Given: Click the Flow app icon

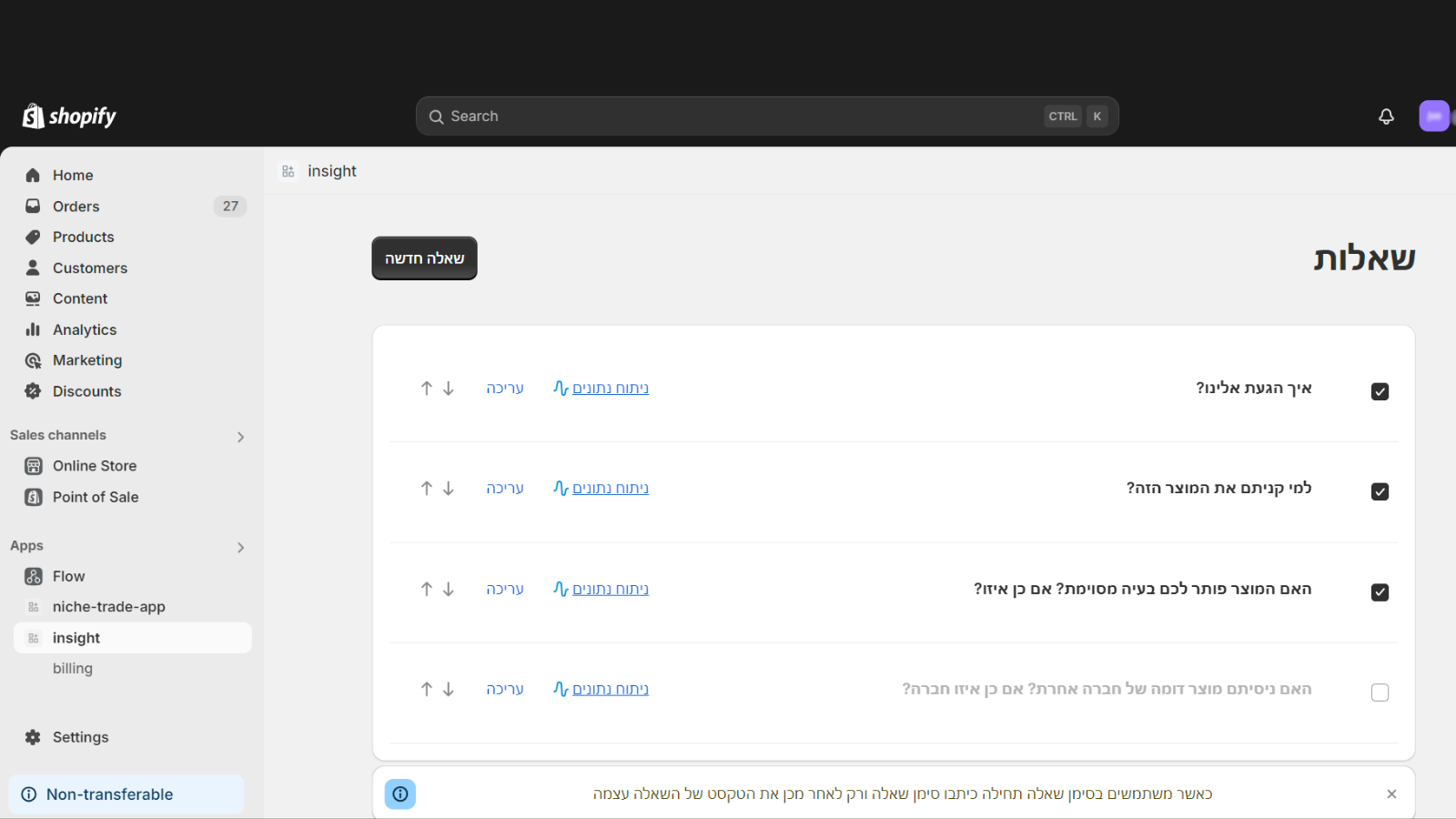Looking at the screenshot, I should click(x=33, y=575).
